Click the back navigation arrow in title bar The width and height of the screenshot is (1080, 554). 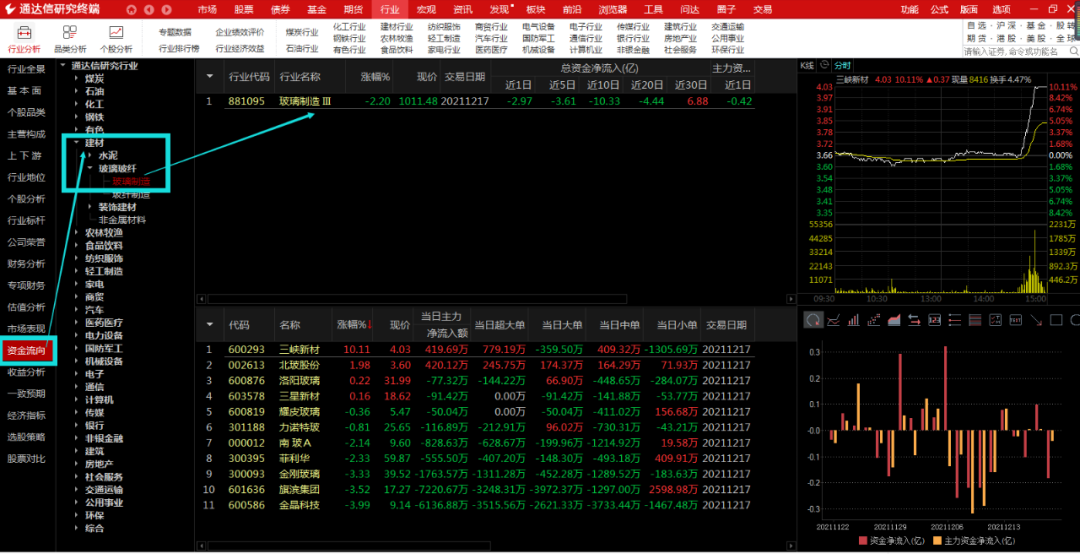[x=149, y=10]
